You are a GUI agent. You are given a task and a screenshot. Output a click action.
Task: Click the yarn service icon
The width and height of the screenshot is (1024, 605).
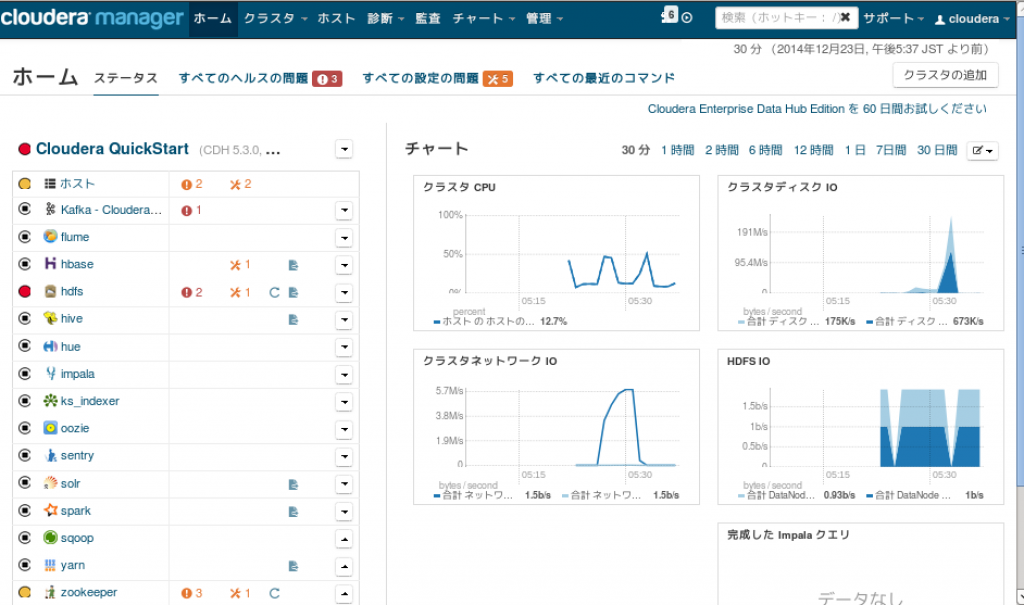tap(50, 565)
